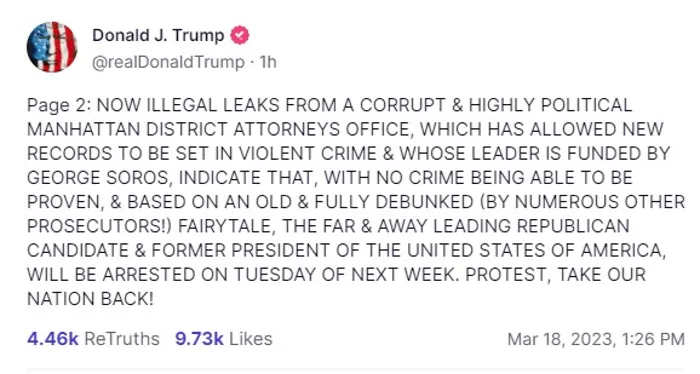Screen dimensions: 700x374
Task: Click the 1:26 PM time text
Action: [x=653, y=339]
